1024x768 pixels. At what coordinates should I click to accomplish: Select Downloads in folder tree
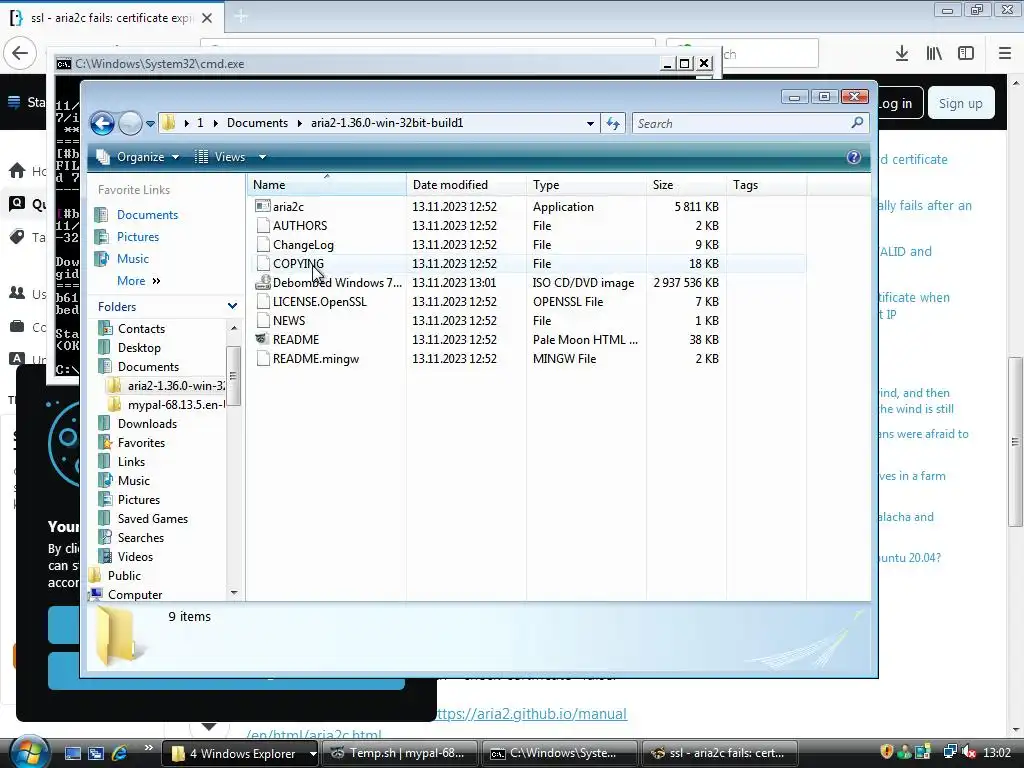[x=147, y=423]
